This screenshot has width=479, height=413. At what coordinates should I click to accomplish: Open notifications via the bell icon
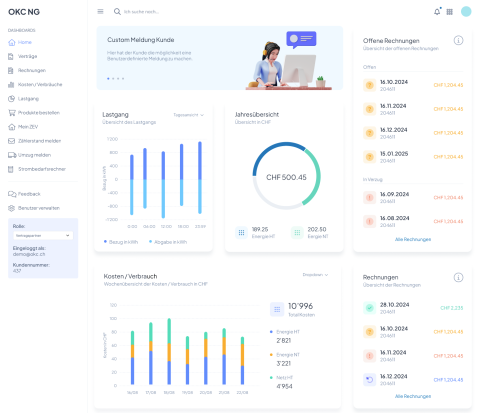coord(437,12)
